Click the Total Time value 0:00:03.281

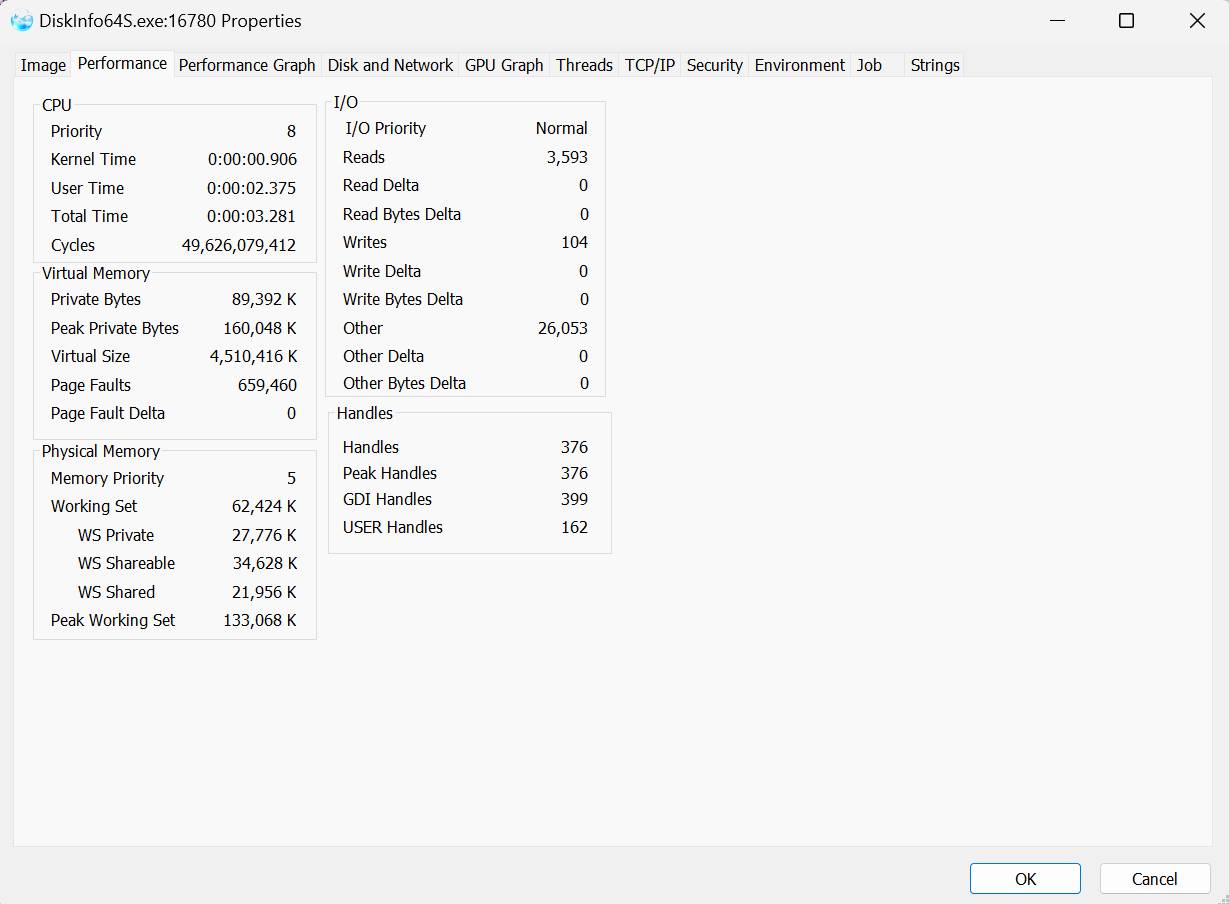(252, 216)
